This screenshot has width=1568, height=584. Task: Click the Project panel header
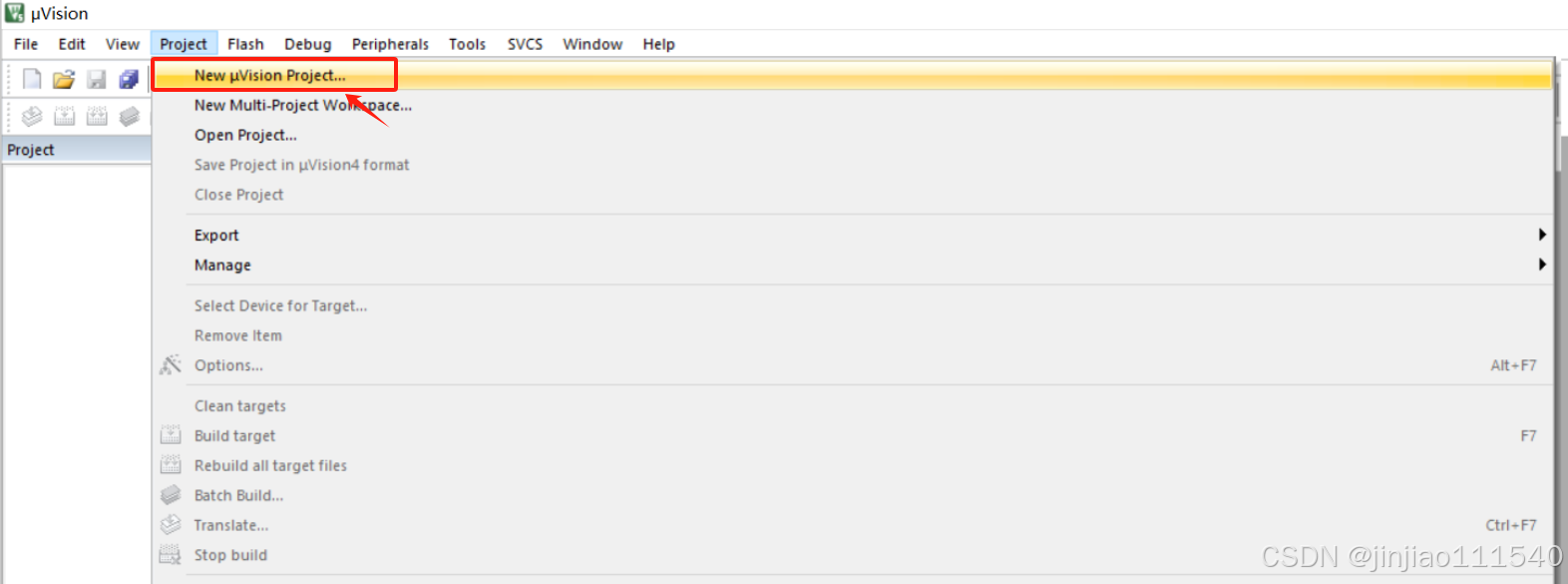(76, 150)
